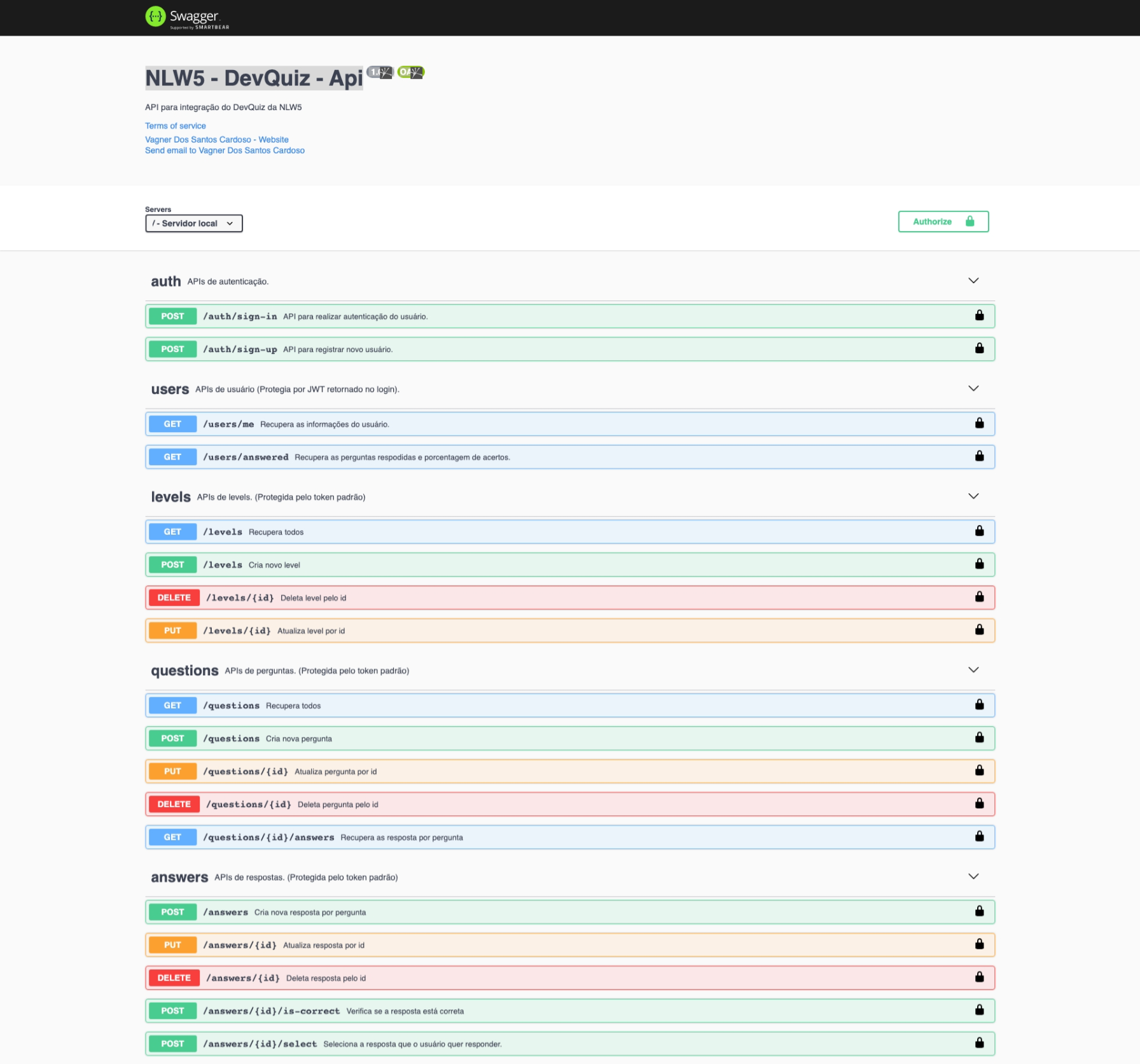Click /answers/{id}/select path text

pyautogui.click(x=260, y=1044)
